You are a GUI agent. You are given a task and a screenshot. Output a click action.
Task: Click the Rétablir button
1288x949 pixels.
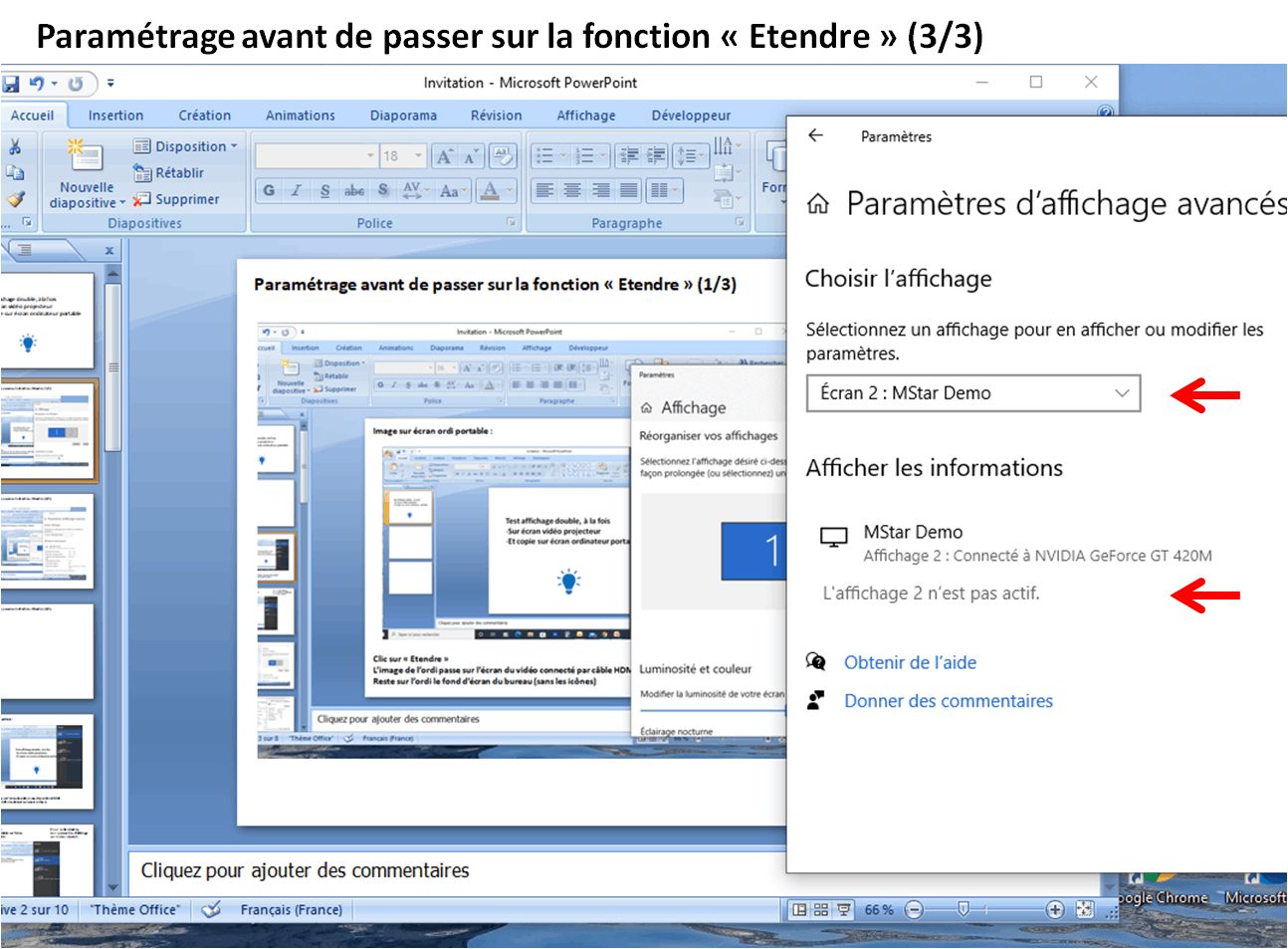(x=169, y=172)
